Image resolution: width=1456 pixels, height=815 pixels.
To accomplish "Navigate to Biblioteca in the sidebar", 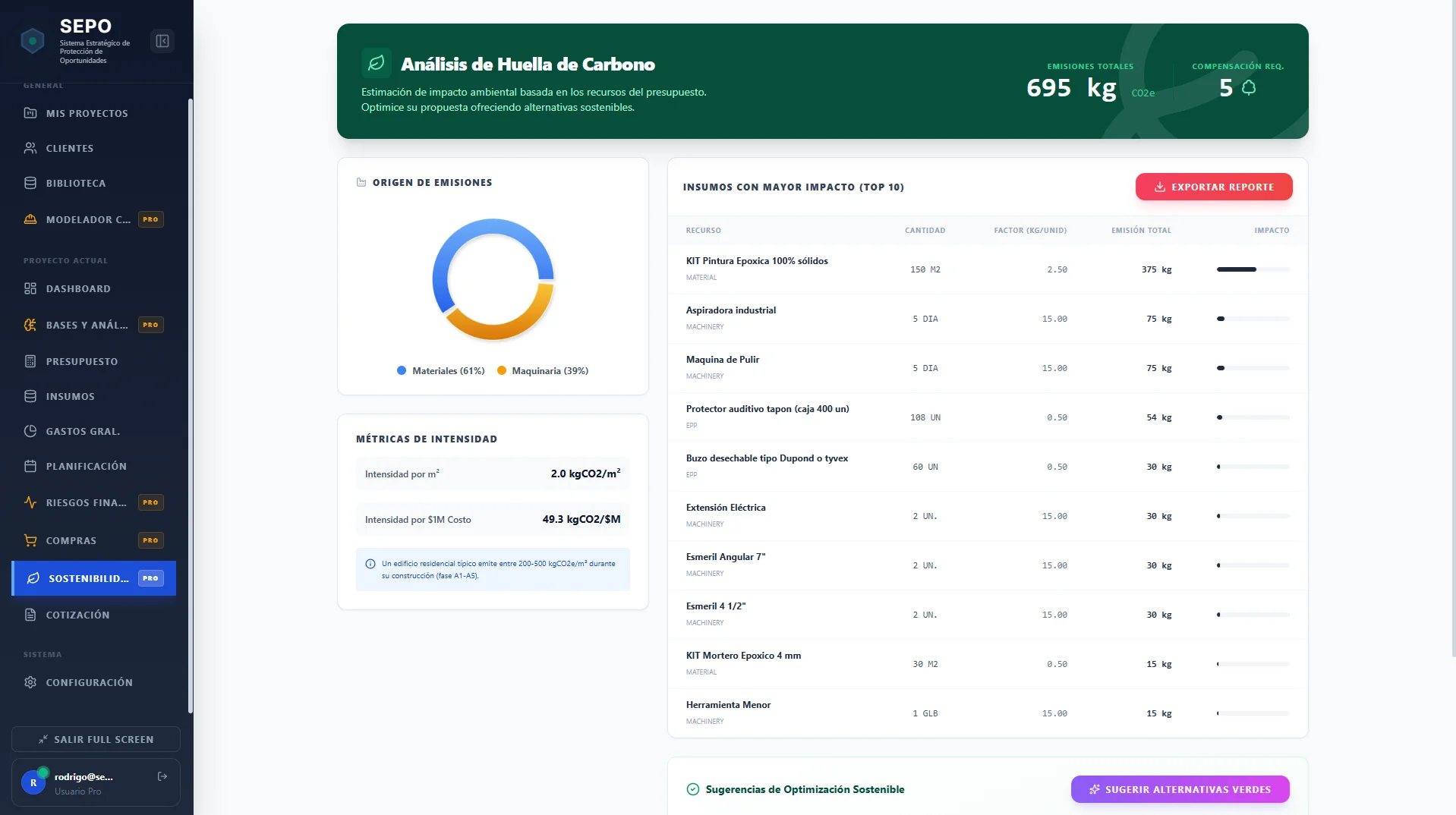I will click(76, 183).
